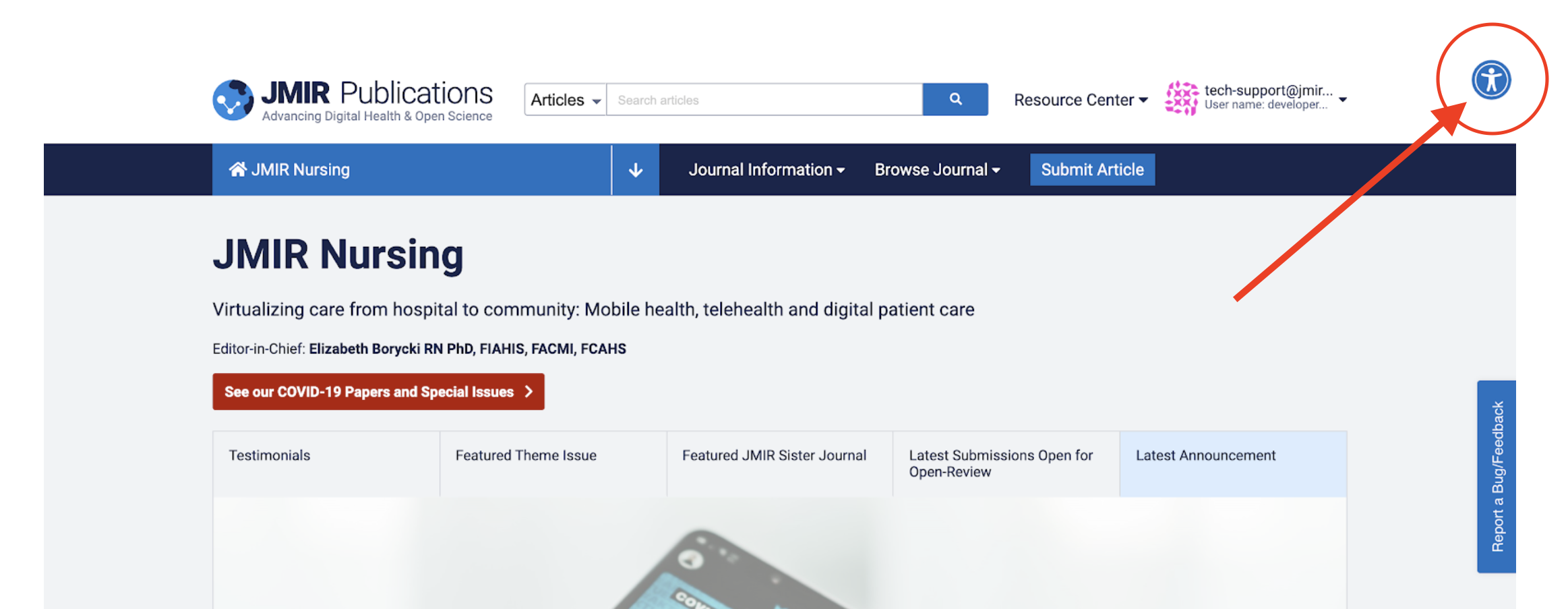Click the JMIR Publications globe logo

[233, 100]
